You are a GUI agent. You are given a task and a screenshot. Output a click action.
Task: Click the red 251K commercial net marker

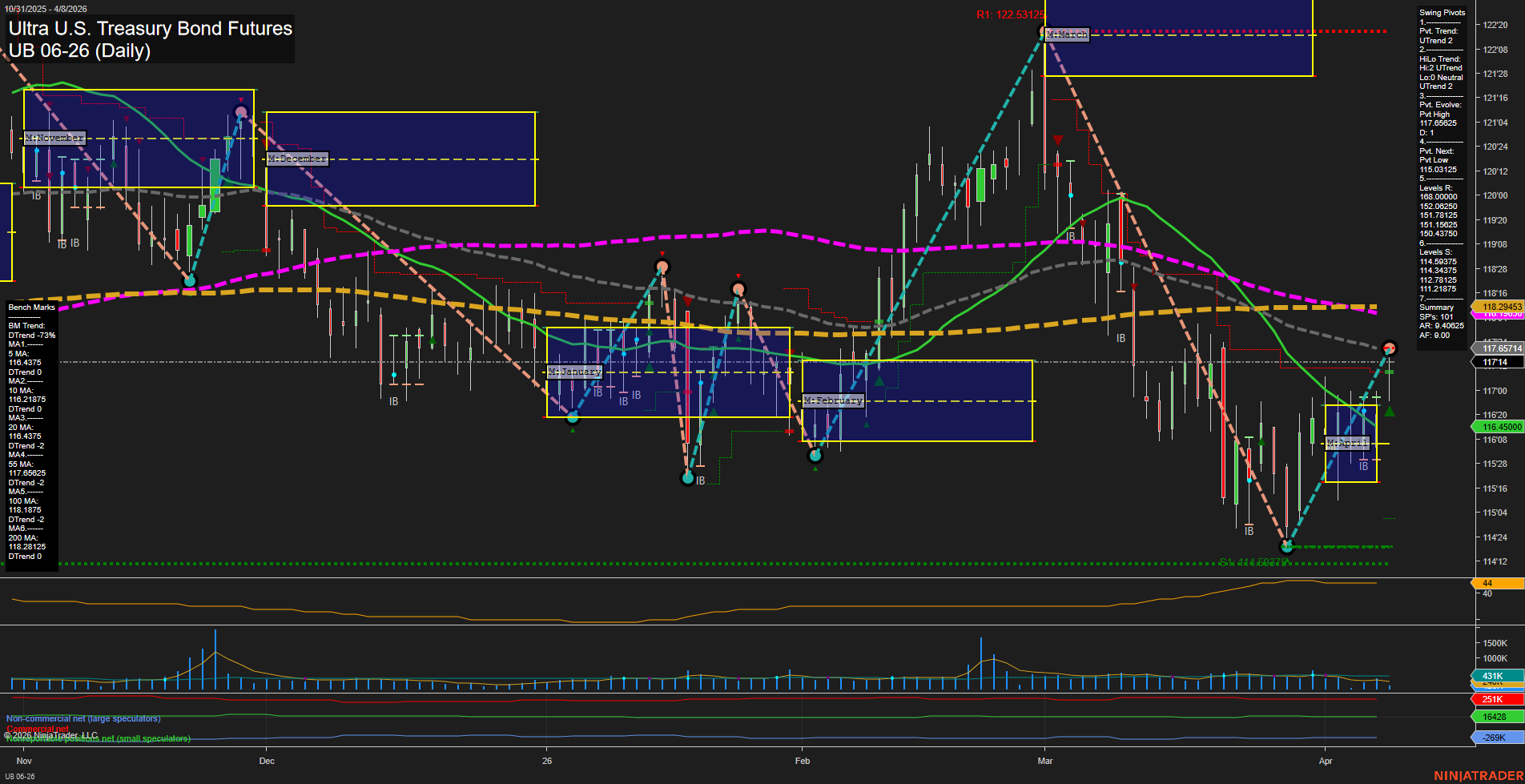1496,699
